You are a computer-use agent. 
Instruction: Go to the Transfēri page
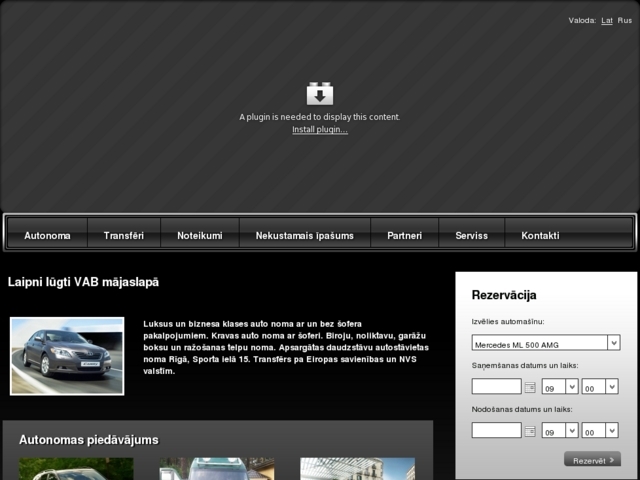click(124, 235)
